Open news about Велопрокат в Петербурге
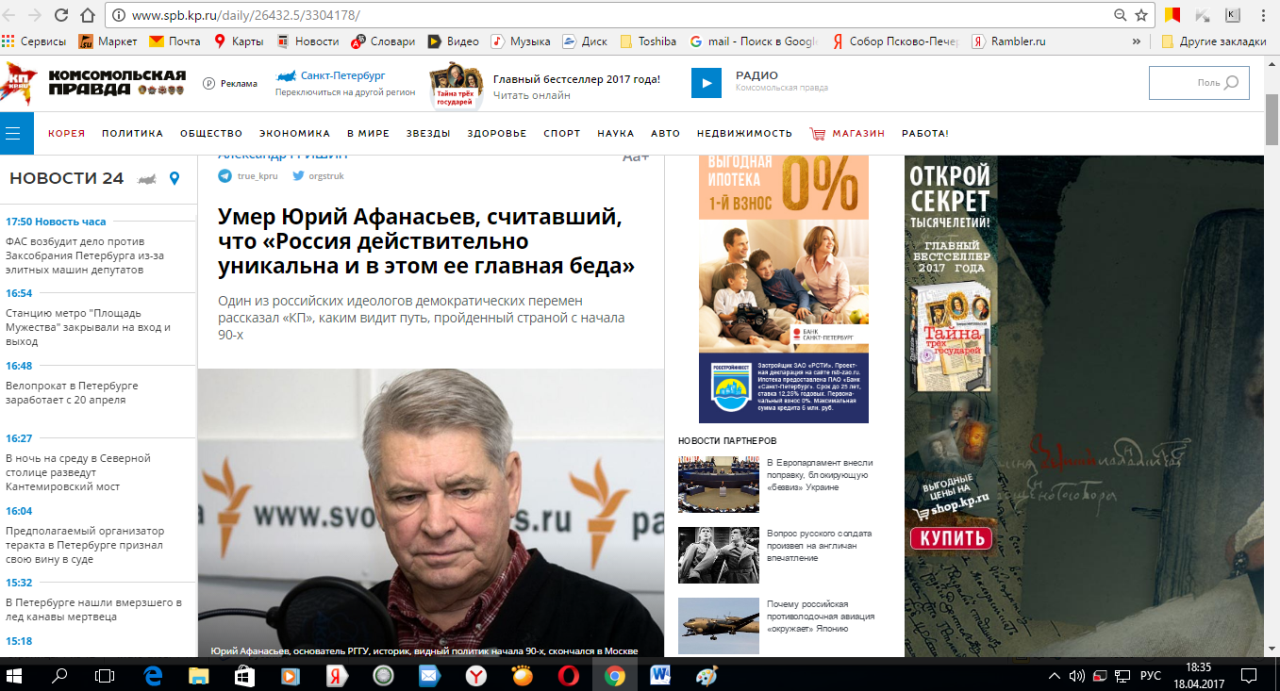 pyautogui.click(x=72, y=392)
